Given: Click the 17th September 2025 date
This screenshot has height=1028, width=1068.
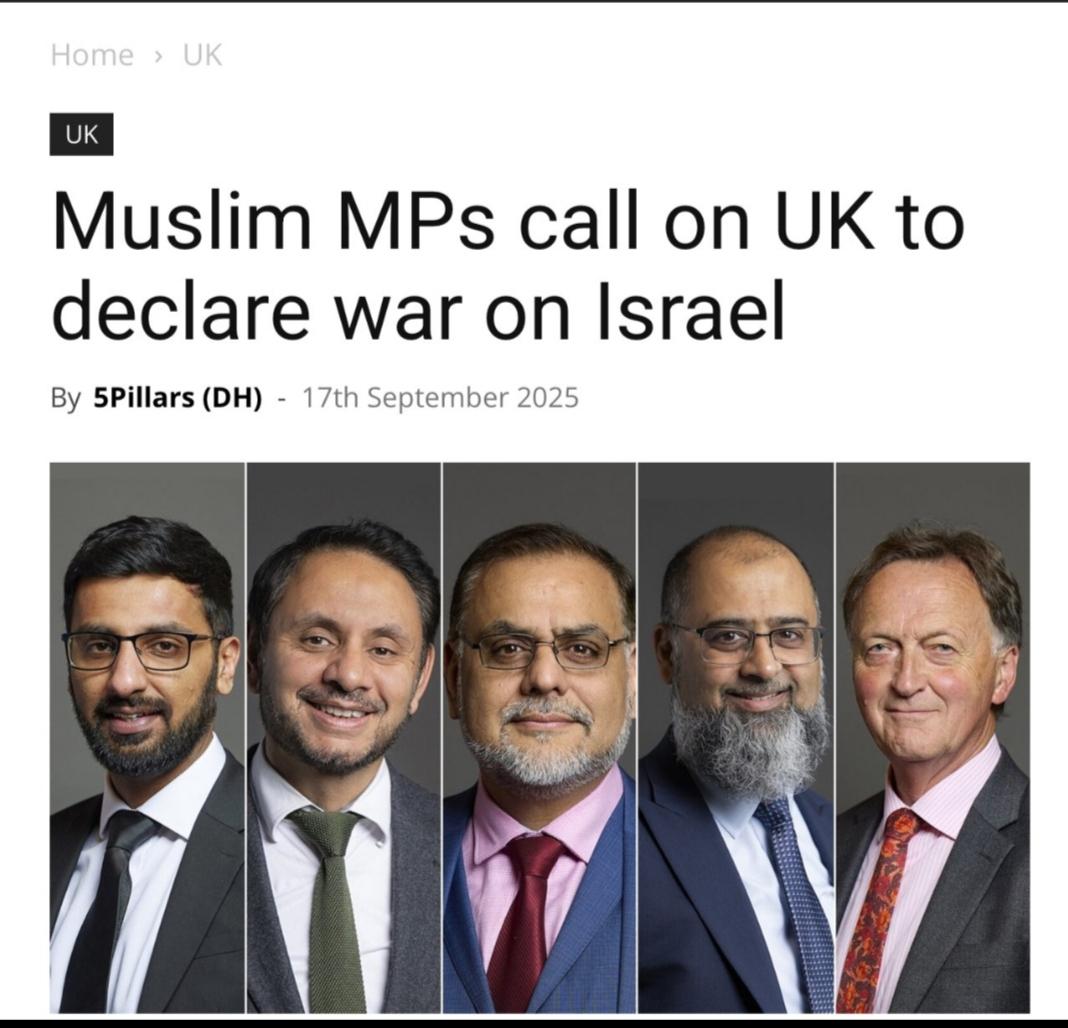Looking at the screenshot, I should coord(440,398).
